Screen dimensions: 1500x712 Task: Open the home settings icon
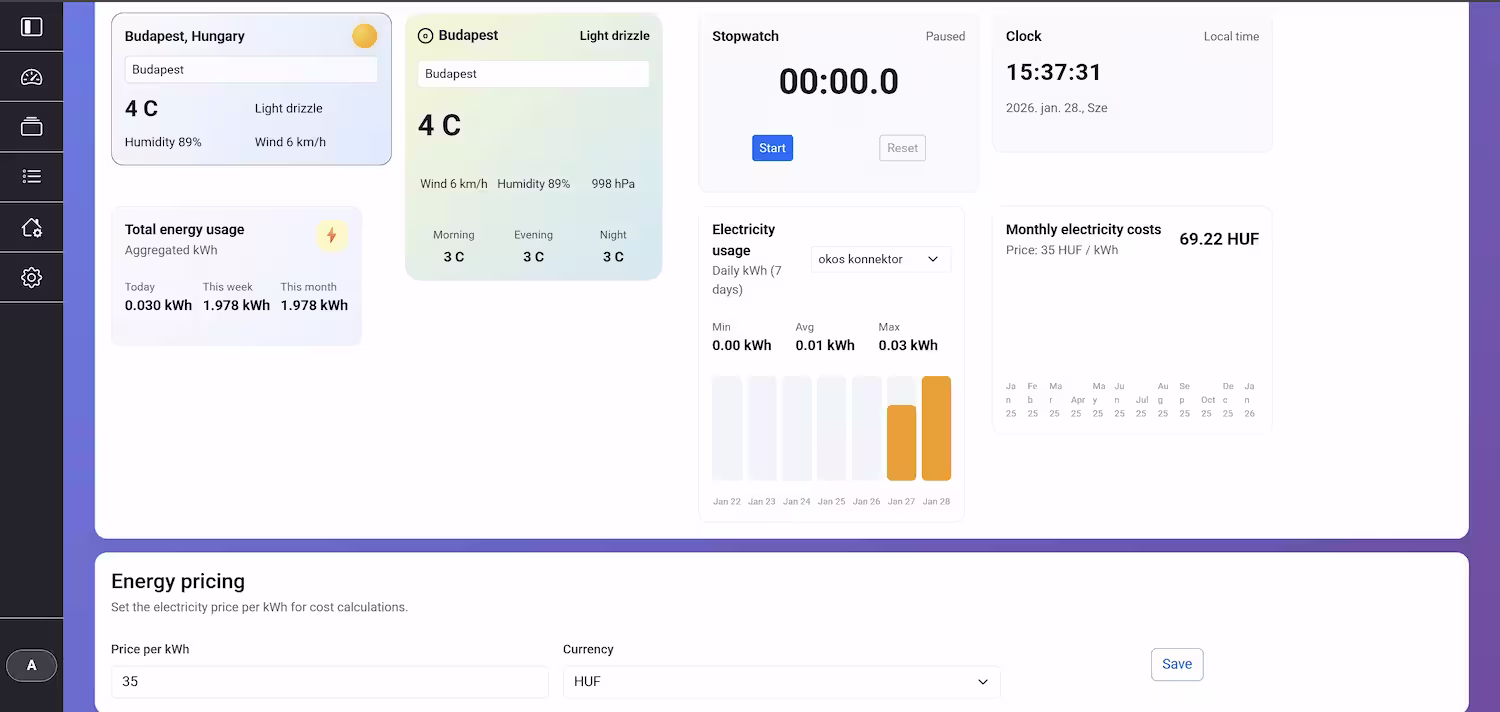[x=32, y=227]
